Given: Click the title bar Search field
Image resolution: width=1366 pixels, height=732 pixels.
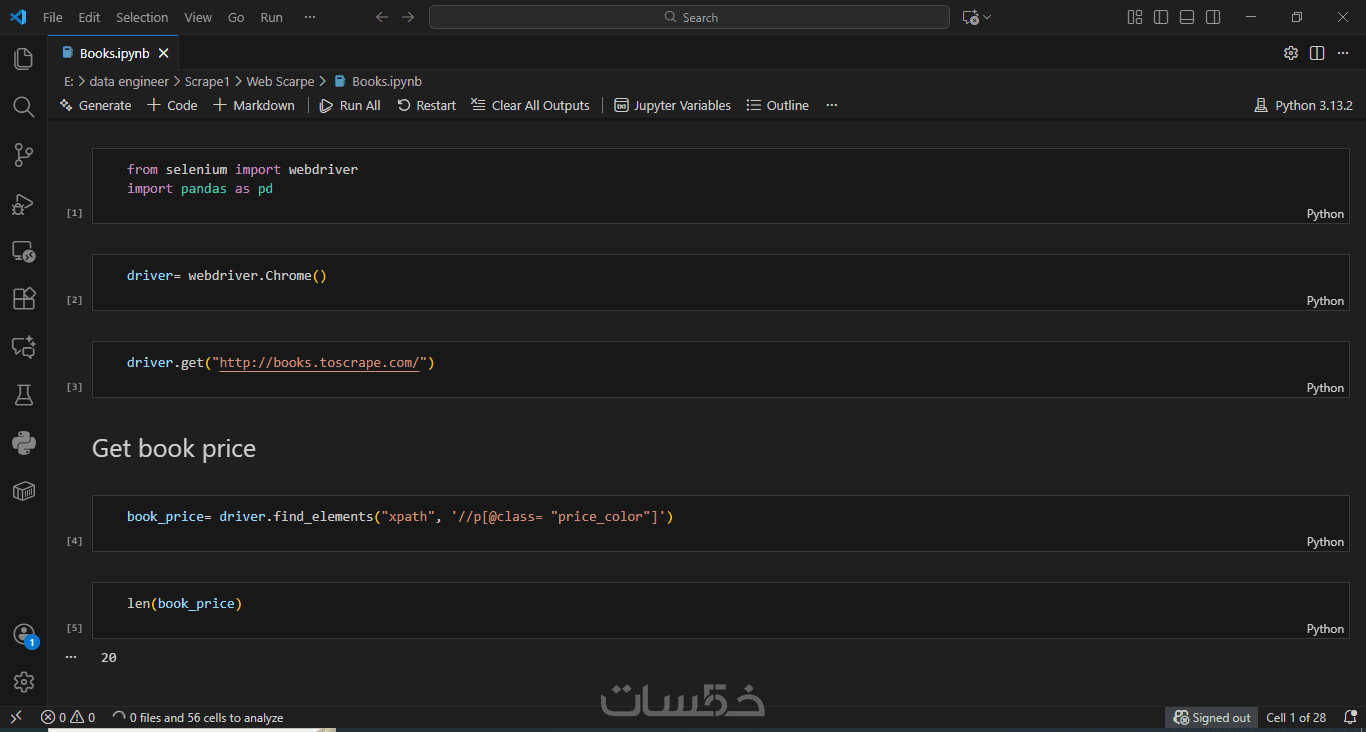Looking at the screenshot, I should click(x=689, y=17).
